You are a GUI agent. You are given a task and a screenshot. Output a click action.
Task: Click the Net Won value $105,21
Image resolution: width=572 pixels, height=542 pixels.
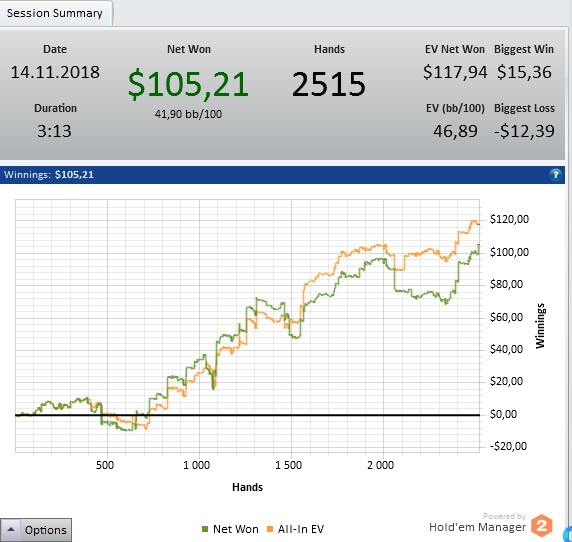(188, 84)
